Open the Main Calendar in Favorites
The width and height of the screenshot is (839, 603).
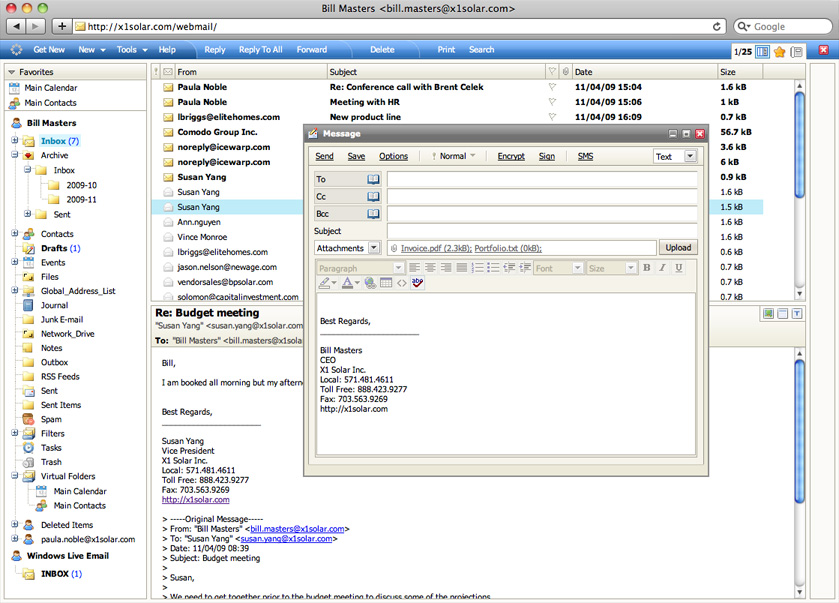pos(50,88)
